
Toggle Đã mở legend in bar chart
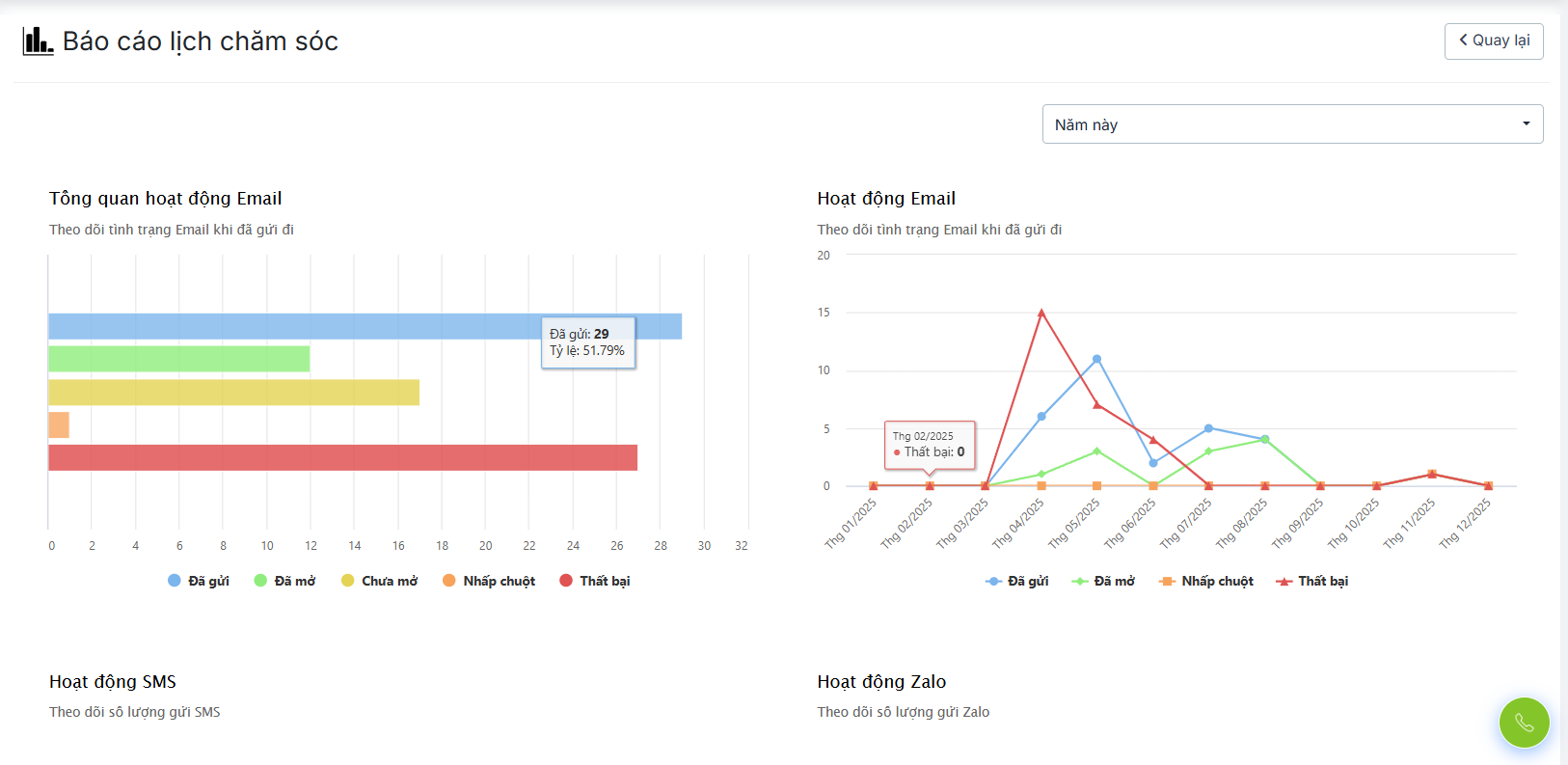[284, 581]
